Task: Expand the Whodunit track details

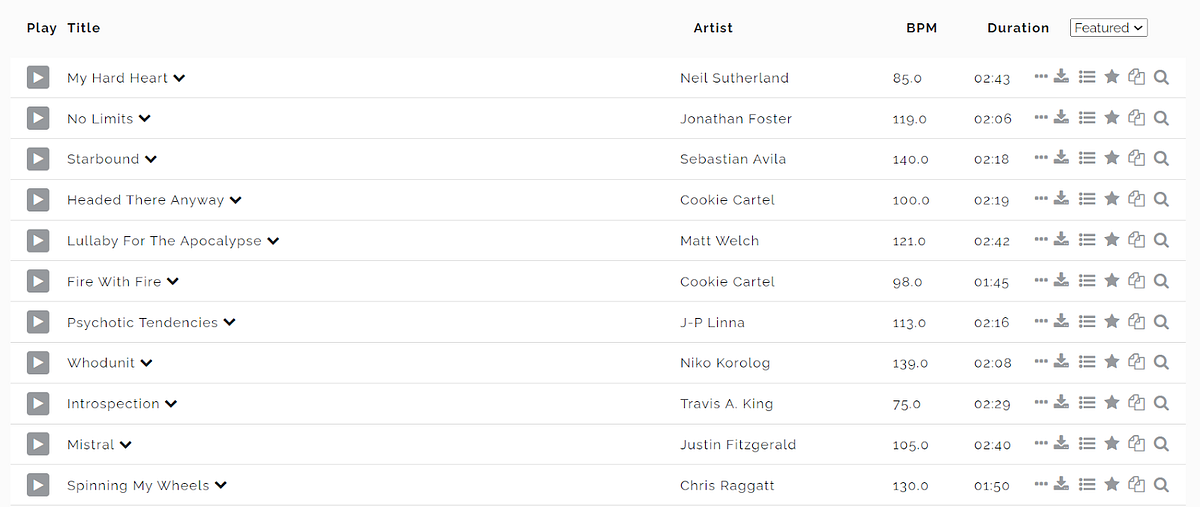Action: [146, 363]
